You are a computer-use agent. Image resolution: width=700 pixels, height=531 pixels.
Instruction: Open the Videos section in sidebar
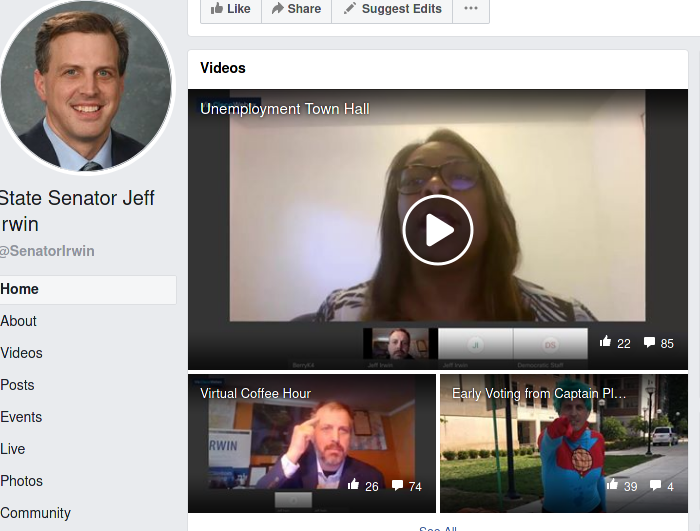click(21, 353)
